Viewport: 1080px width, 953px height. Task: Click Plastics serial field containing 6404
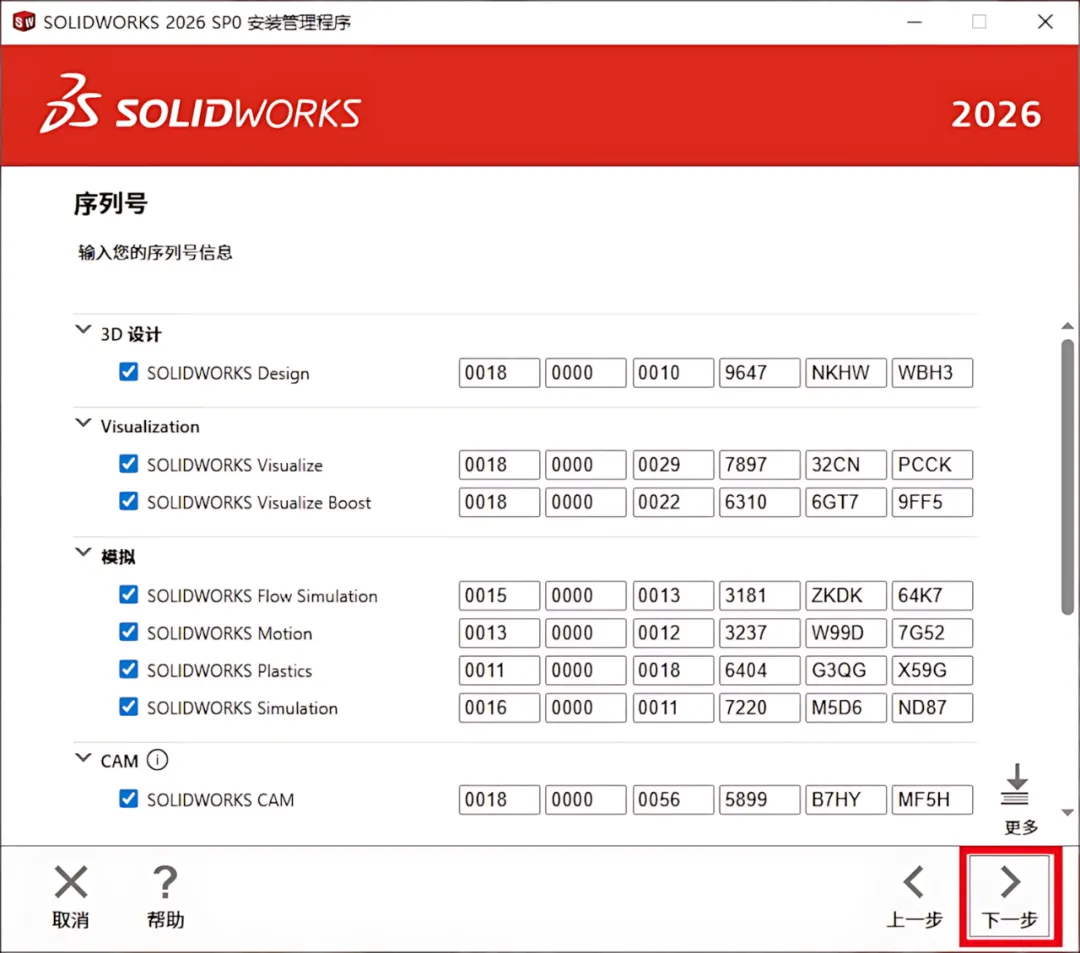click(x=759, y=670)
